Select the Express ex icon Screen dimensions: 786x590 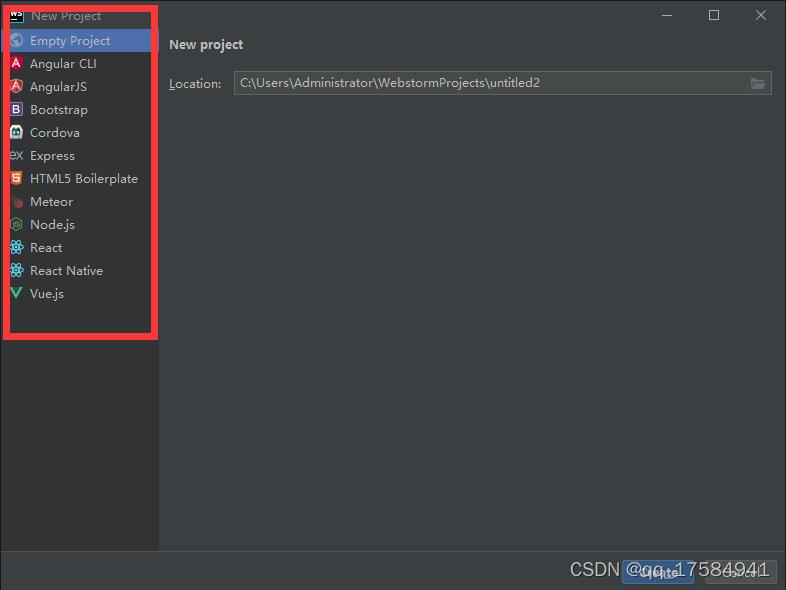pyautogui.click(x=17, y=155)
